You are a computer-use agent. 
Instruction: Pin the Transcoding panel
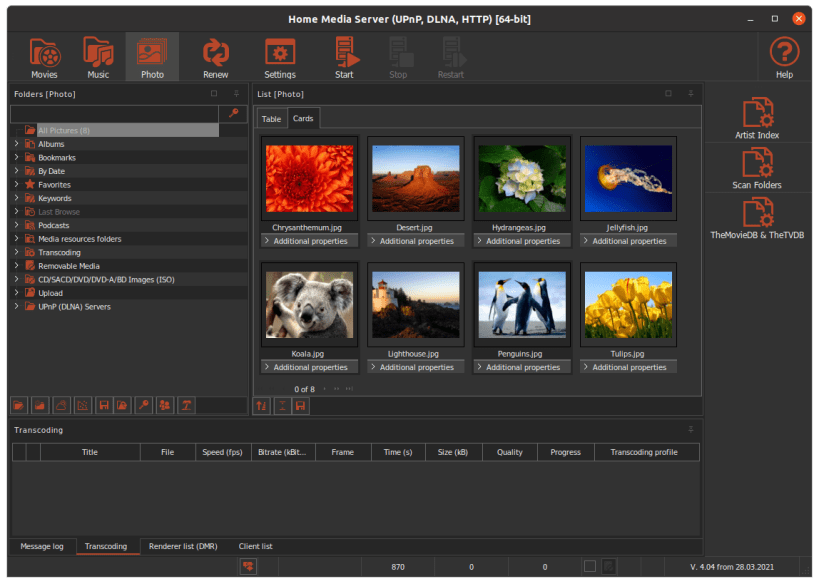(690, 430)
